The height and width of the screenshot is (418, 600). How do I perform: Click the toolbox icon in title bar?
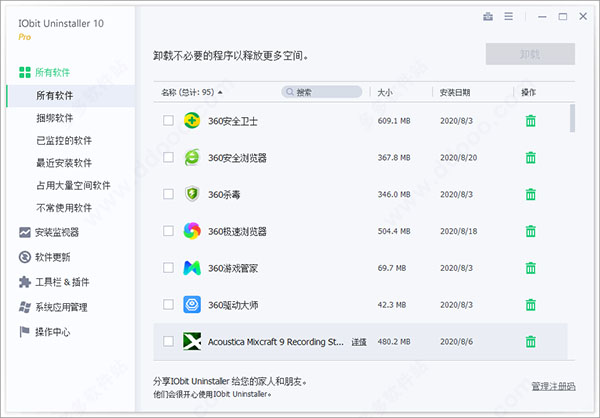tap(488, 16)
